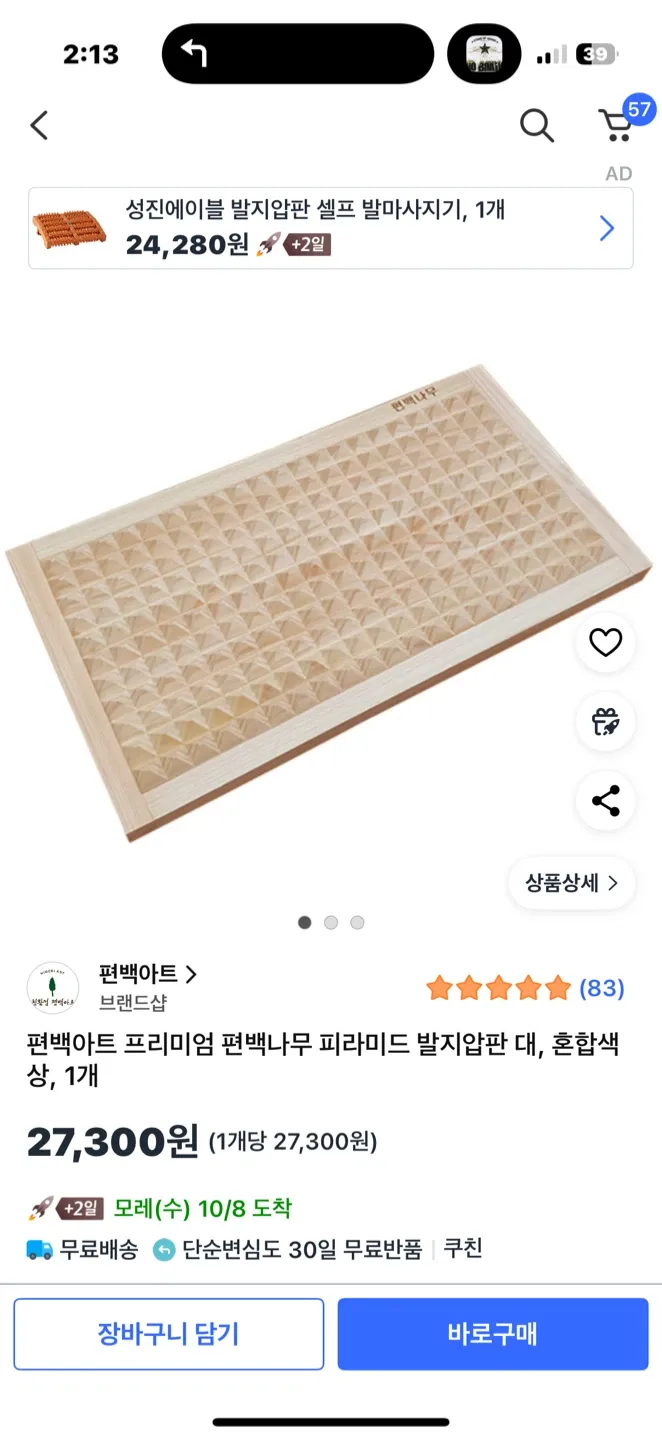
Task: Share the product via share icon
Action: (605, 801)
